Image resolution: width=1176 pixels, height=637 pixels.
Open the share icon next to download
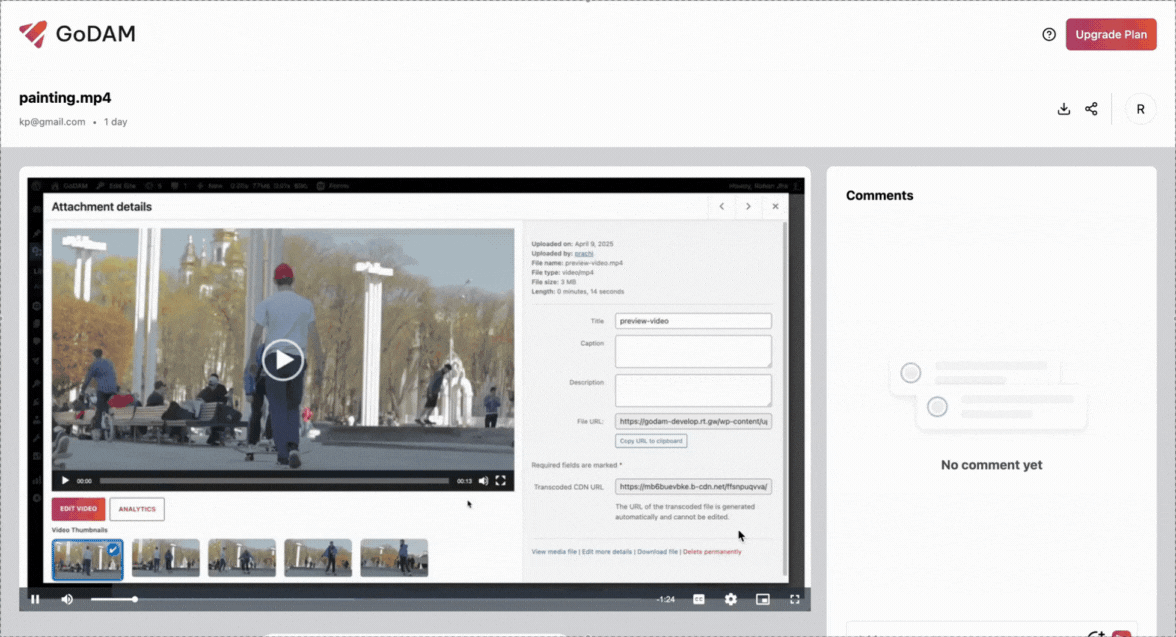coord(1091,109)
